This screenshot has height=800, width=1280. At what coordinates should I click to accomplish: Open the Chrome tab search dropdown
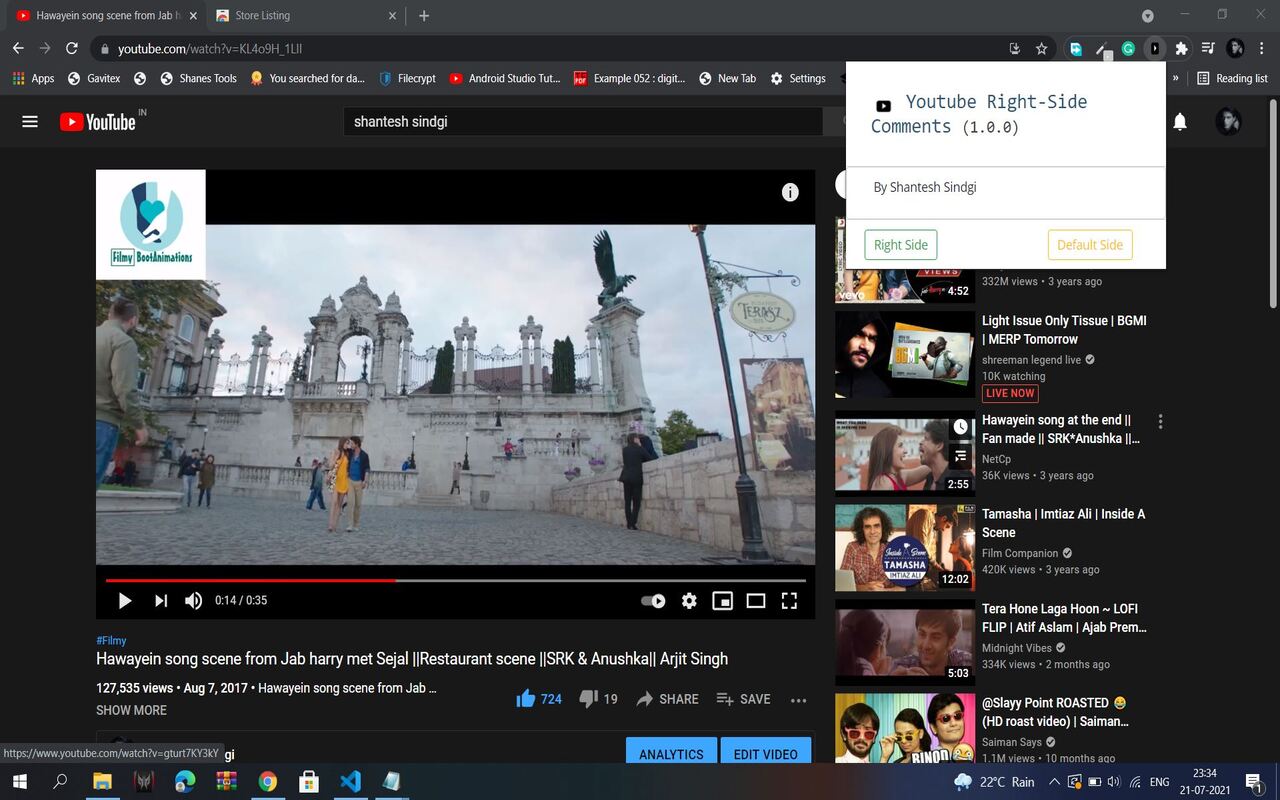pos(1147,16)
